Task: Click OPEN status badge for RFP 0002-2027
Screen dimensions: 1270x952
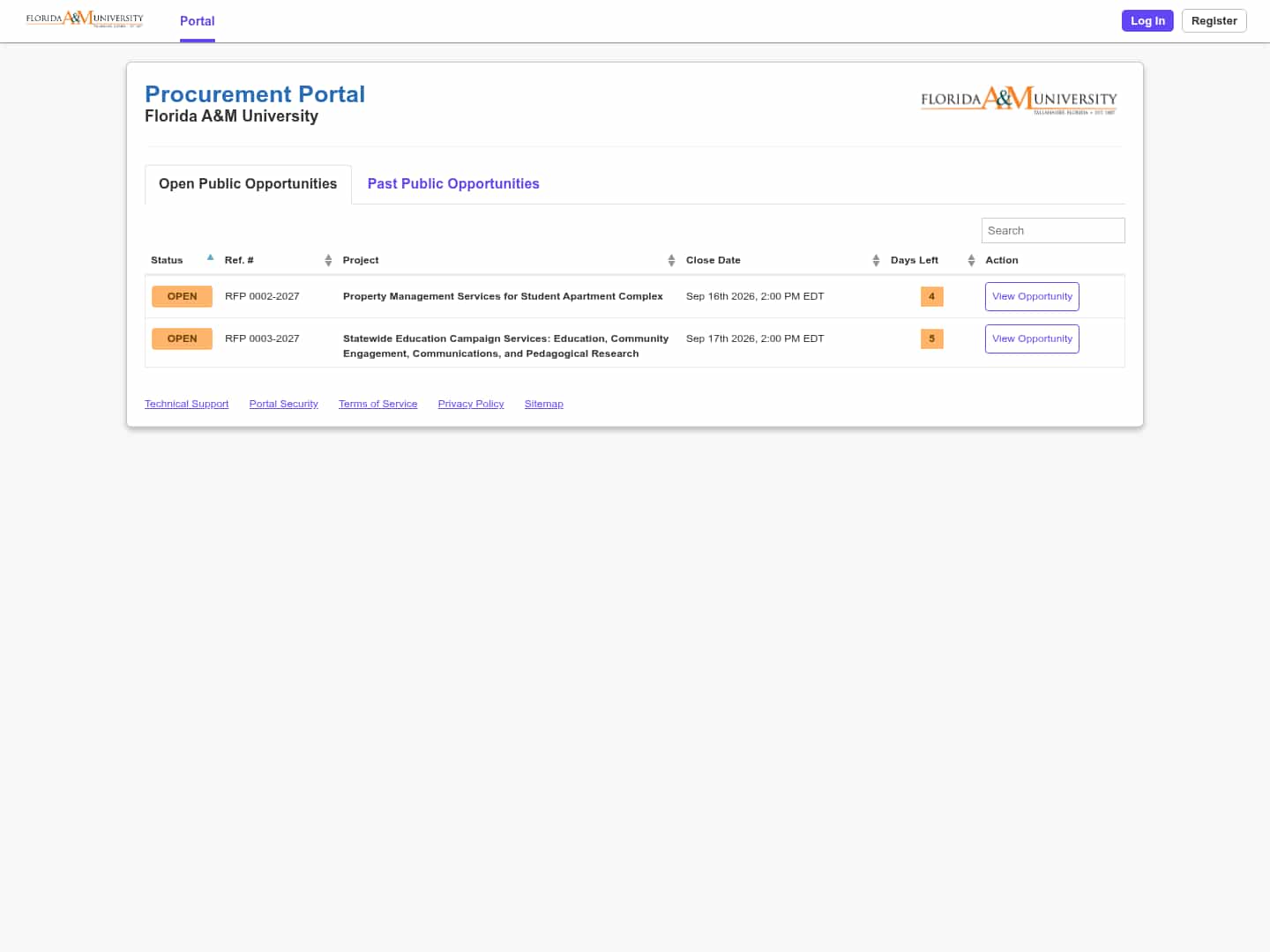Action: pos(183,297)
